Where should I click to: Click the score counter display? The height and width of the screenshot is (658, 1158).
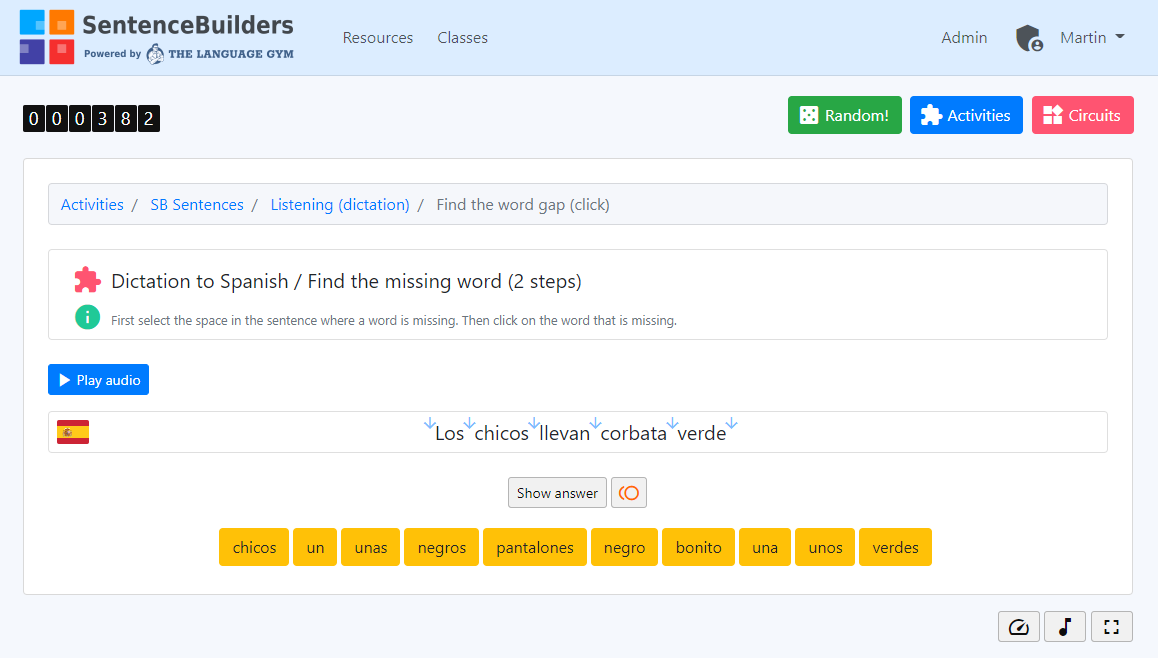pyautogui.click(x=92, y=118)
